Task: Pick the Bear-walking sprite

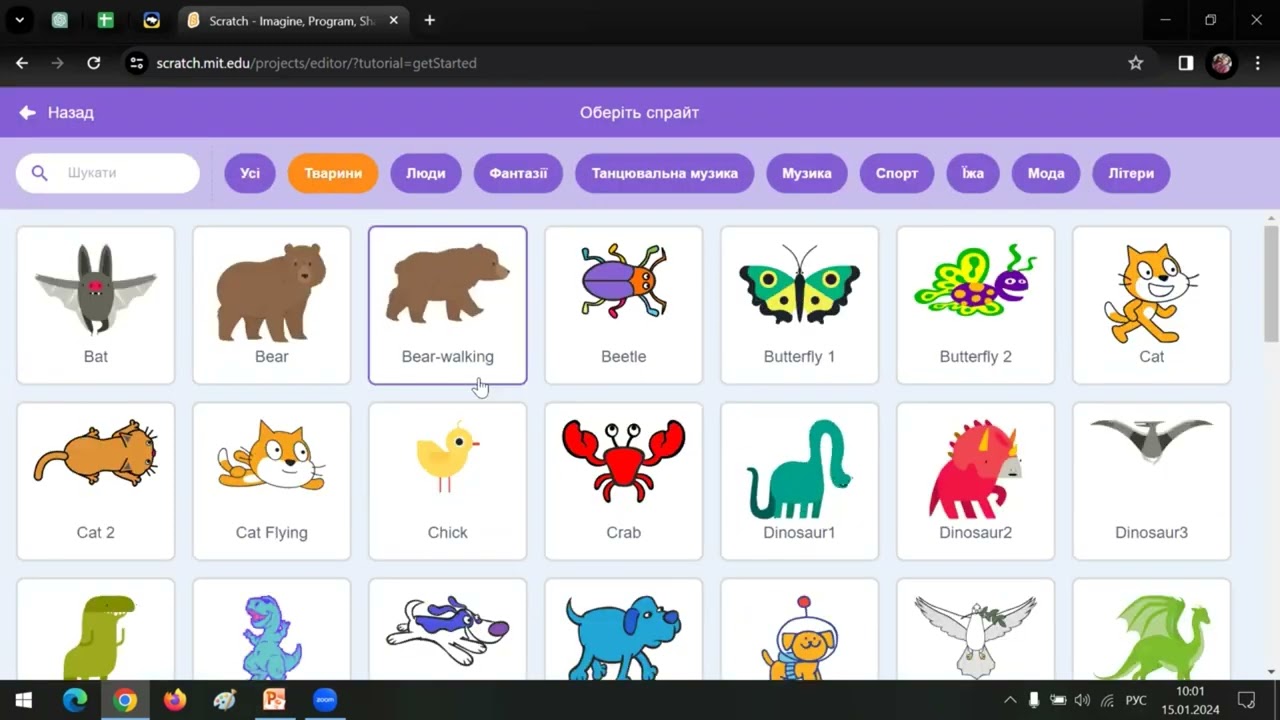Action: 448,305
